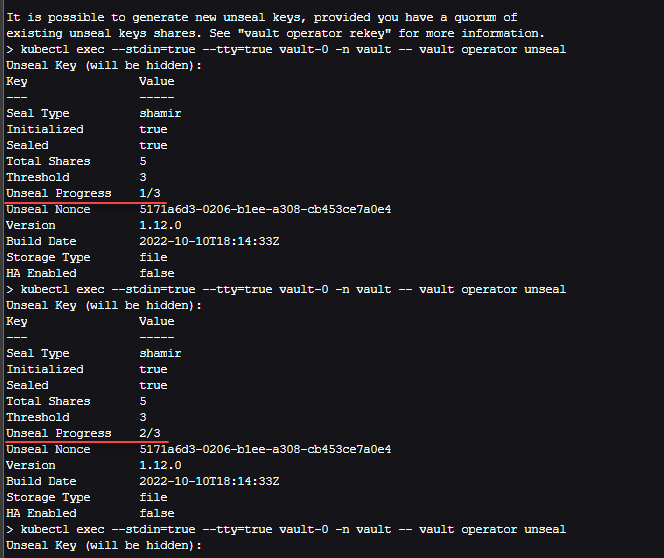The width and height of the screenshot is (664, 558).
Task: Click HA Enabled false value in first table
Action: click(x=157, y=273)
